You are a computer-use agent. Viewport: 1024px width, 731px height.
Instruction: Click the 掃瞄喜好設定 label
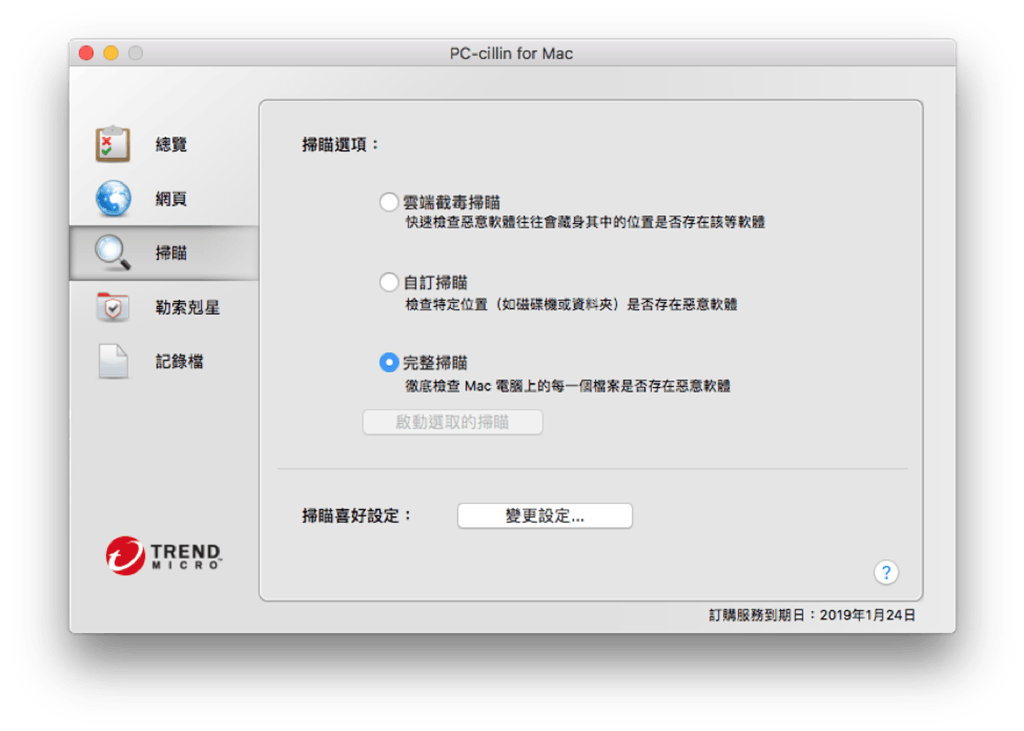coord(357,516)
